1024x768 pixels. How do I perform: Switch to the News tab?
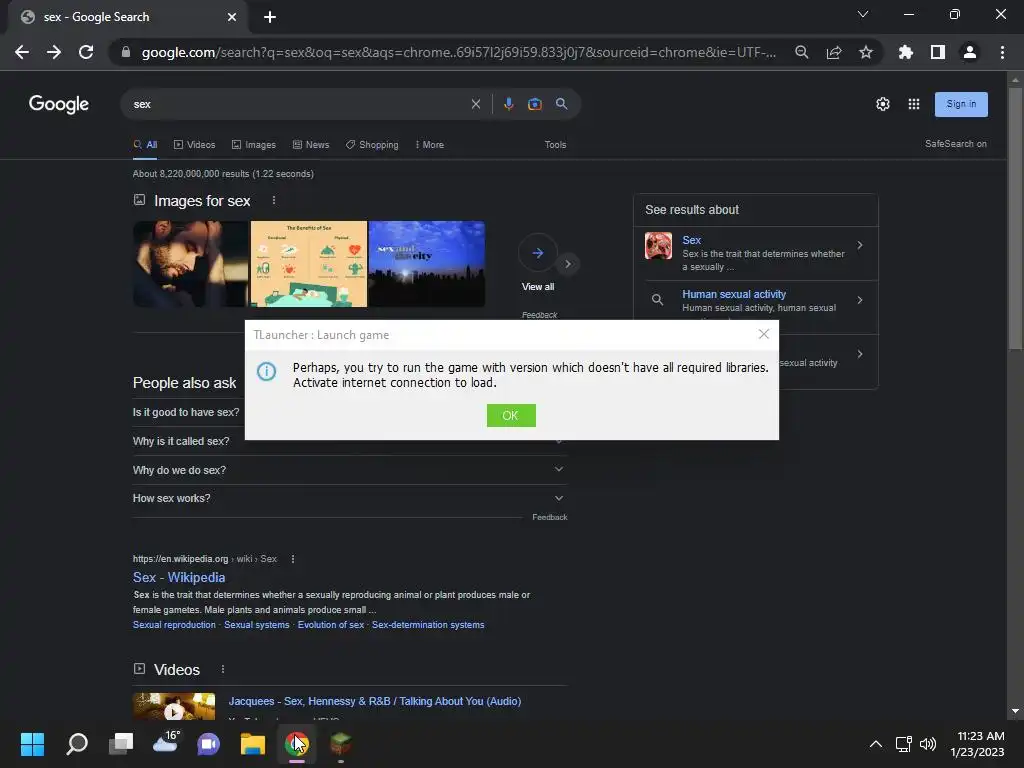[x=311, y=145]
